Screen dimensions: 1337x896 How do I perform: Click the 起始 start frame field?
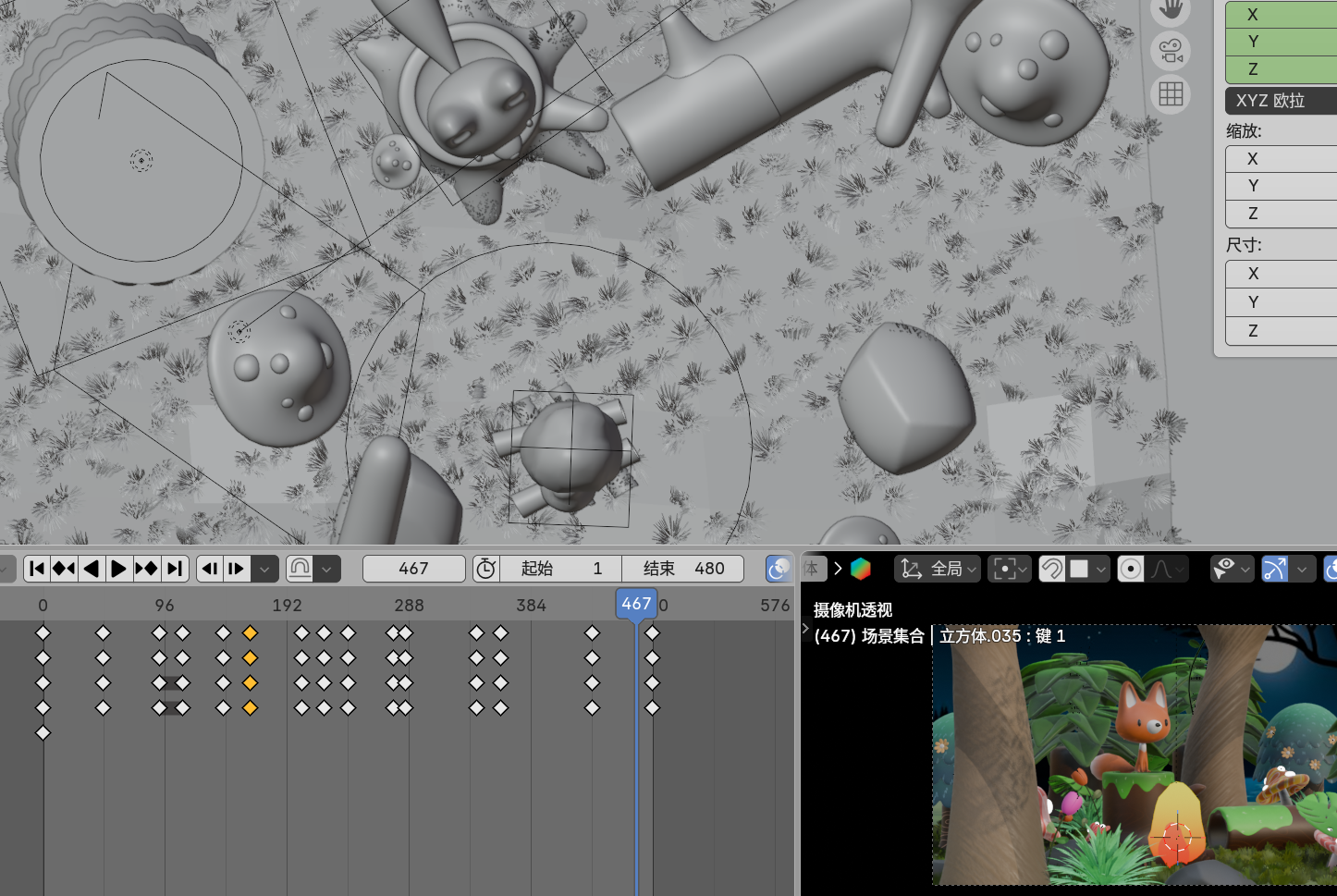560,569
